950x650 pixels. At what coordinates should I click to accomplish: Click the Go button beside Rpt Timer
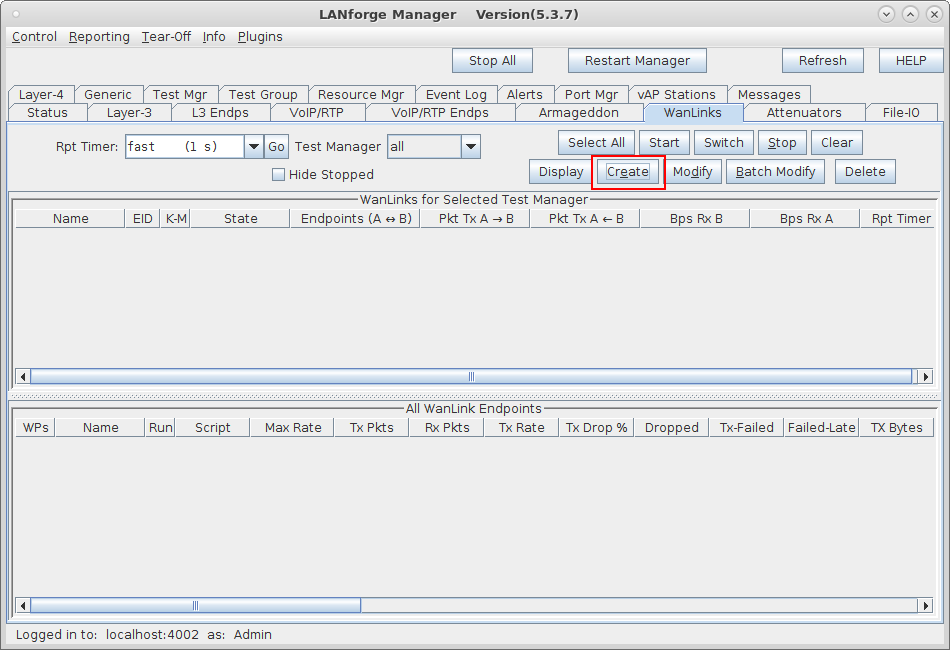pyautogui.click(x=276, y=147)
